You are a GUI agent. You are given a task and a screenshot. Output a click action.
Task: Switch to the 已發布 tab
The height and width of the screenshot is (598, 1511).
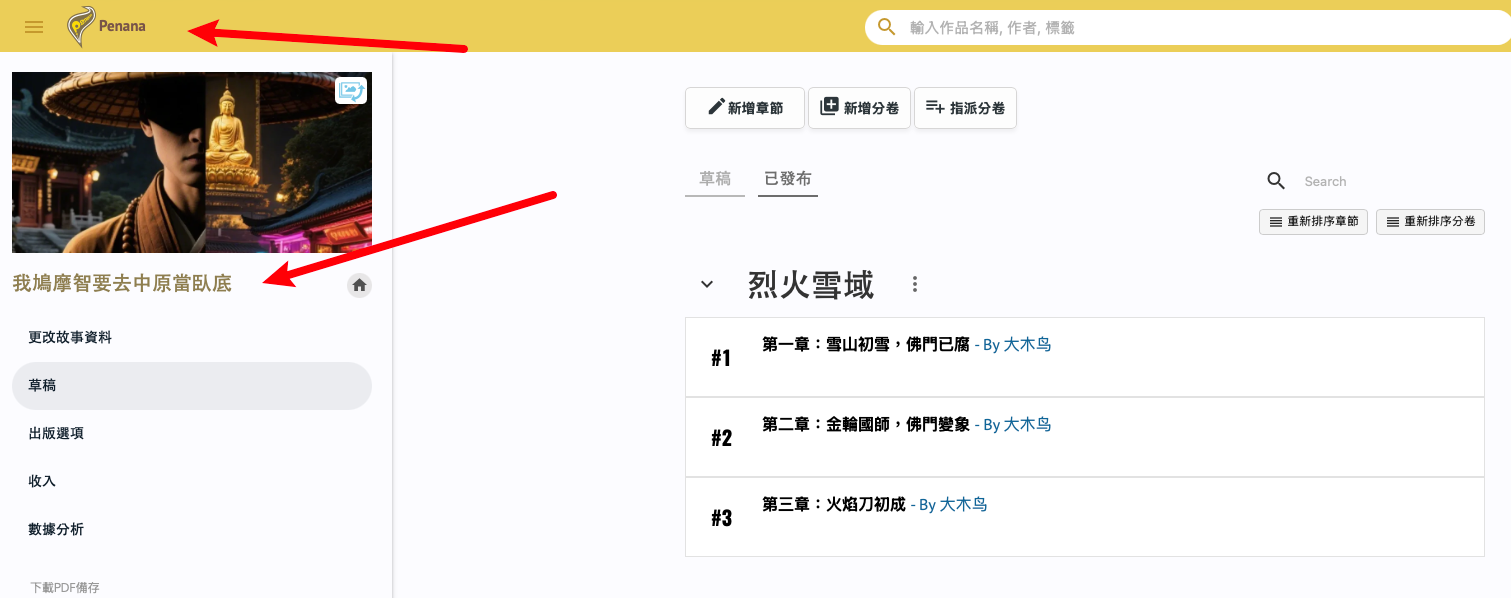pyautogui.click(x=788, y=179)
